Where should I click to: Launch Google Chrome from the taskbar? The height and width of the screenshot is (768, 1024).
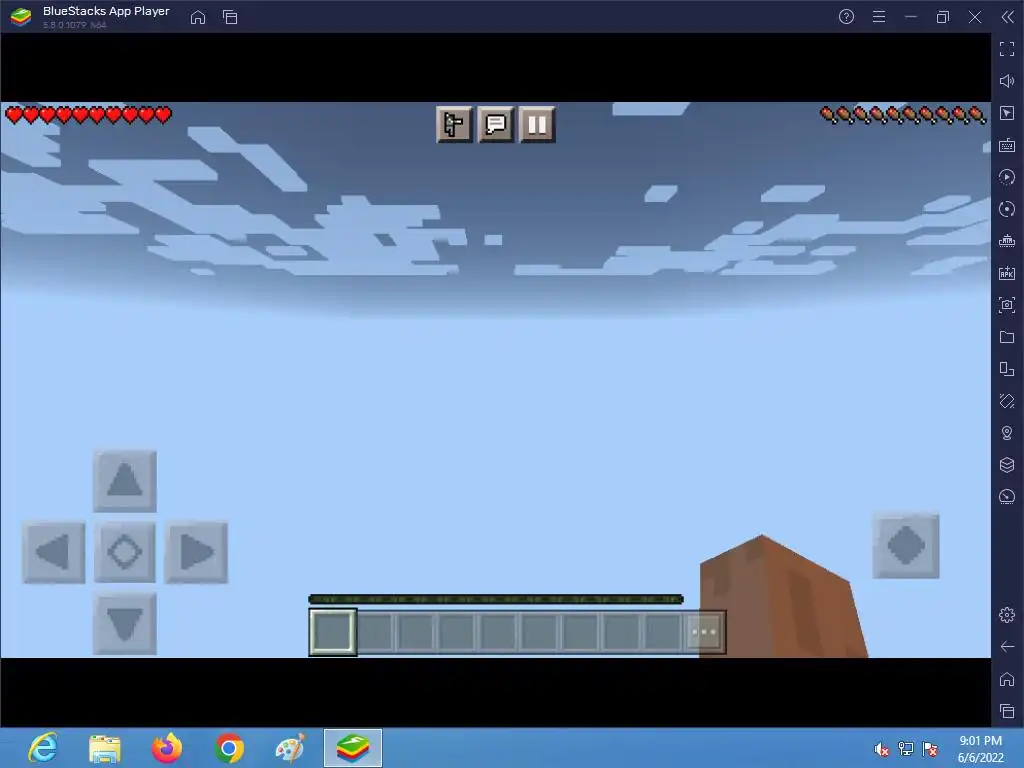229,748
